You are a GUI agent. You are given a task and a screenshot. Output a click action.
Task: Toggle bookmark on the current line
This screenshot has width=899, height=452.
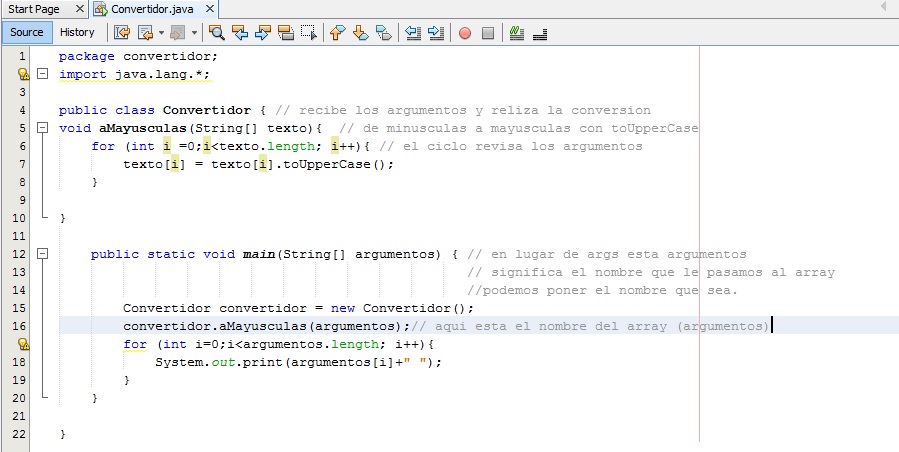coord(383,32)
